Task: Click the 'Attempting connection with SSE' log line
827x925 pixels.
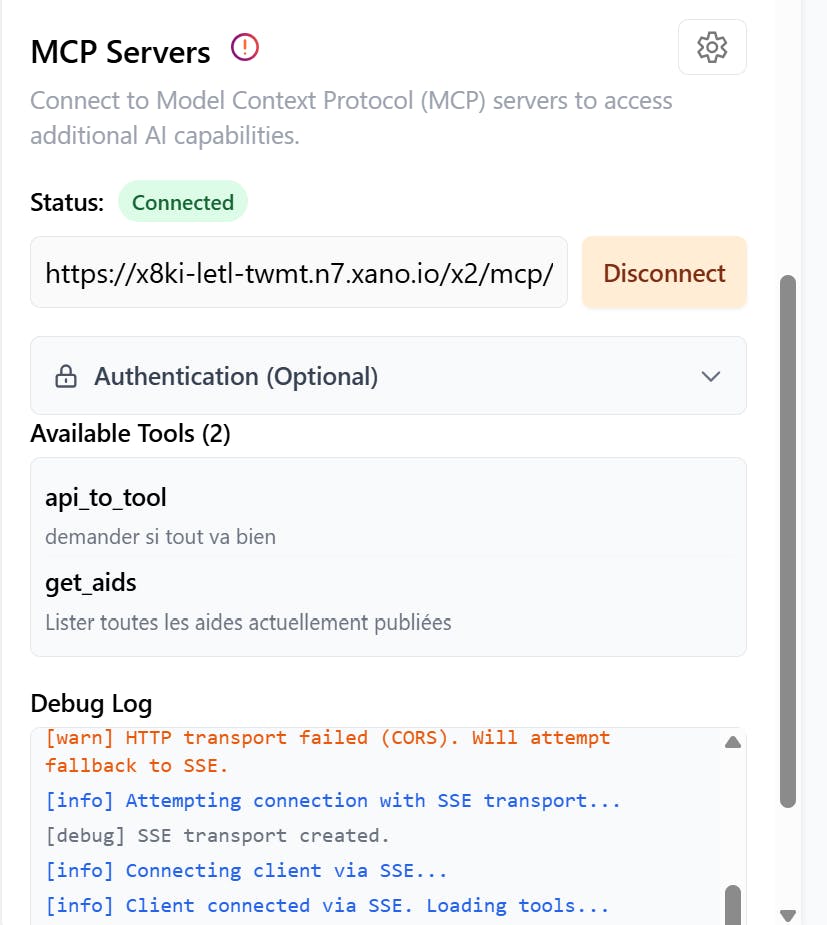Action: pyautogui.click(x=333, y=801)
